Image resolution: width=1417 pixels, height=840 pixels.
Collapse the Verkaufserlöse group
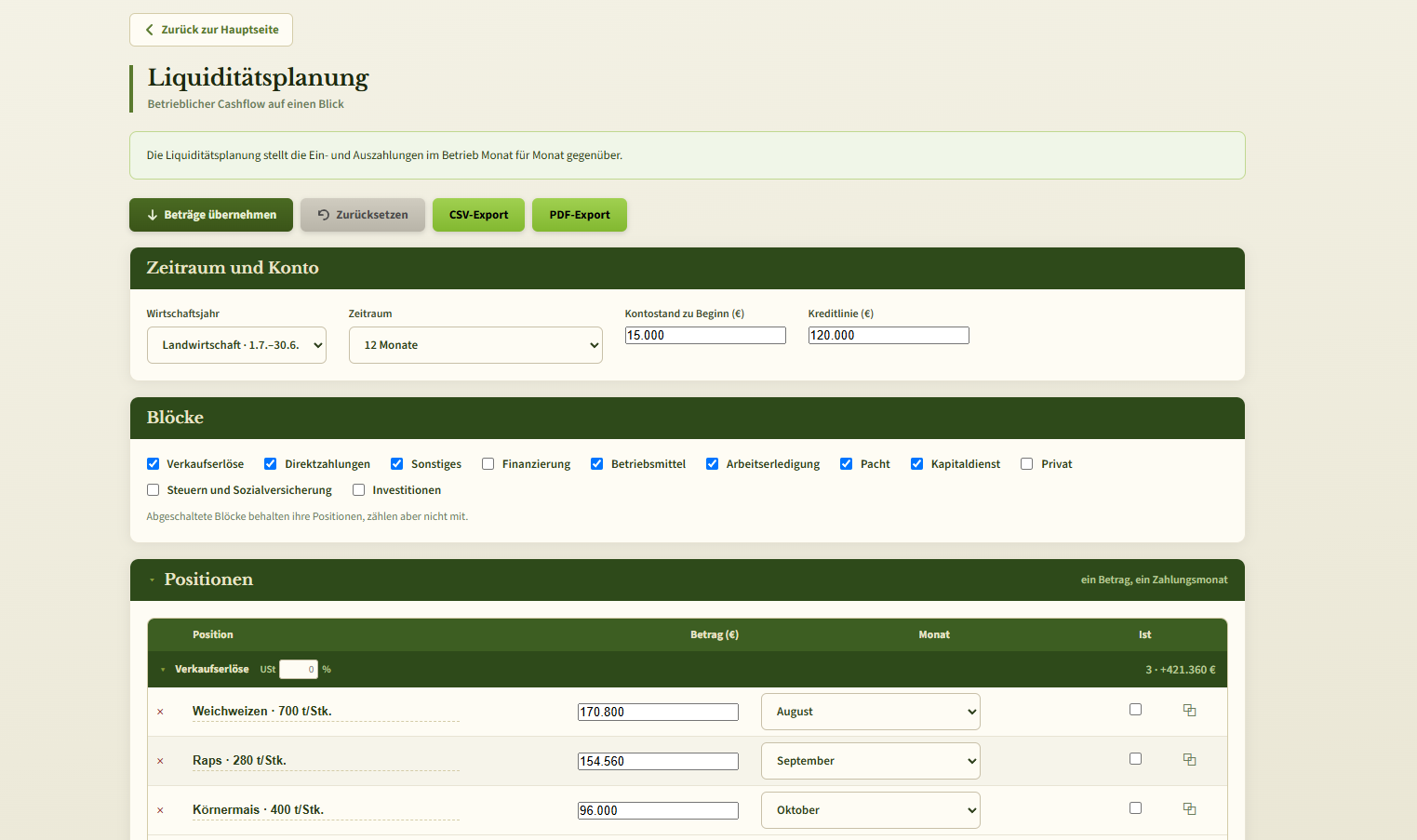(163, 670)
